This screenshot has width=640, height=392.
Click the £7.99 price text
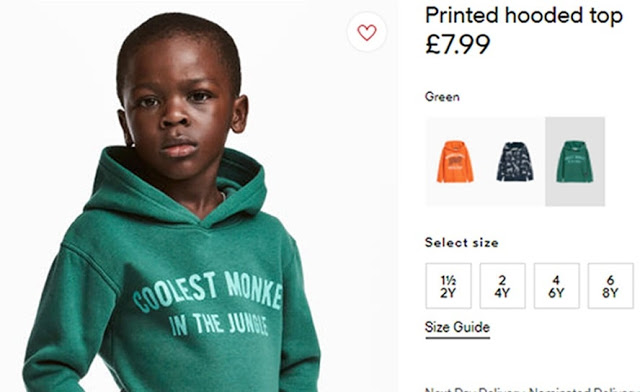point(458,44)
